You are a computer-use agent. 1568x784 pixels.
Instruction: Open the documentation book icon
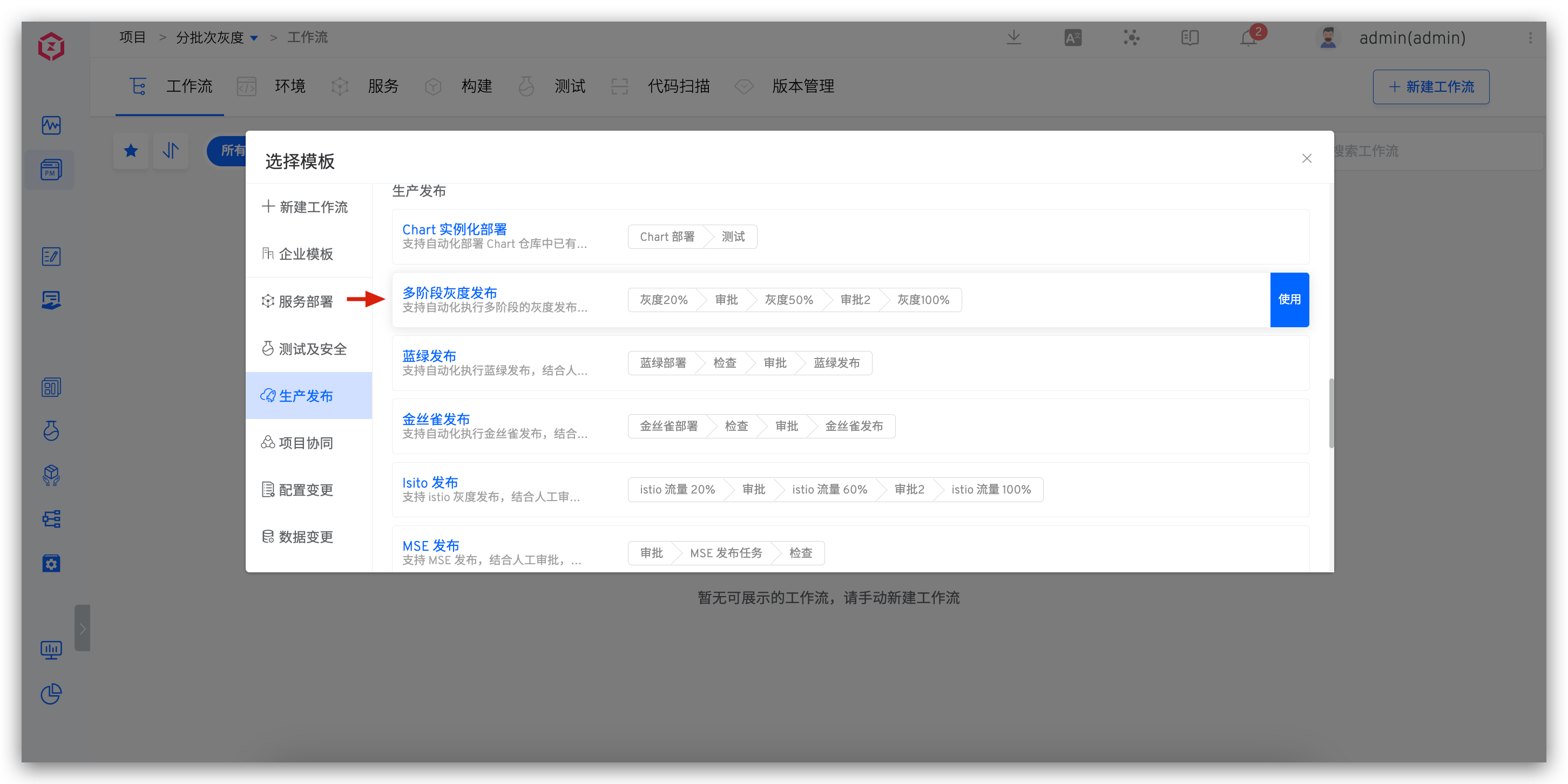click(x=1189, y=38)
